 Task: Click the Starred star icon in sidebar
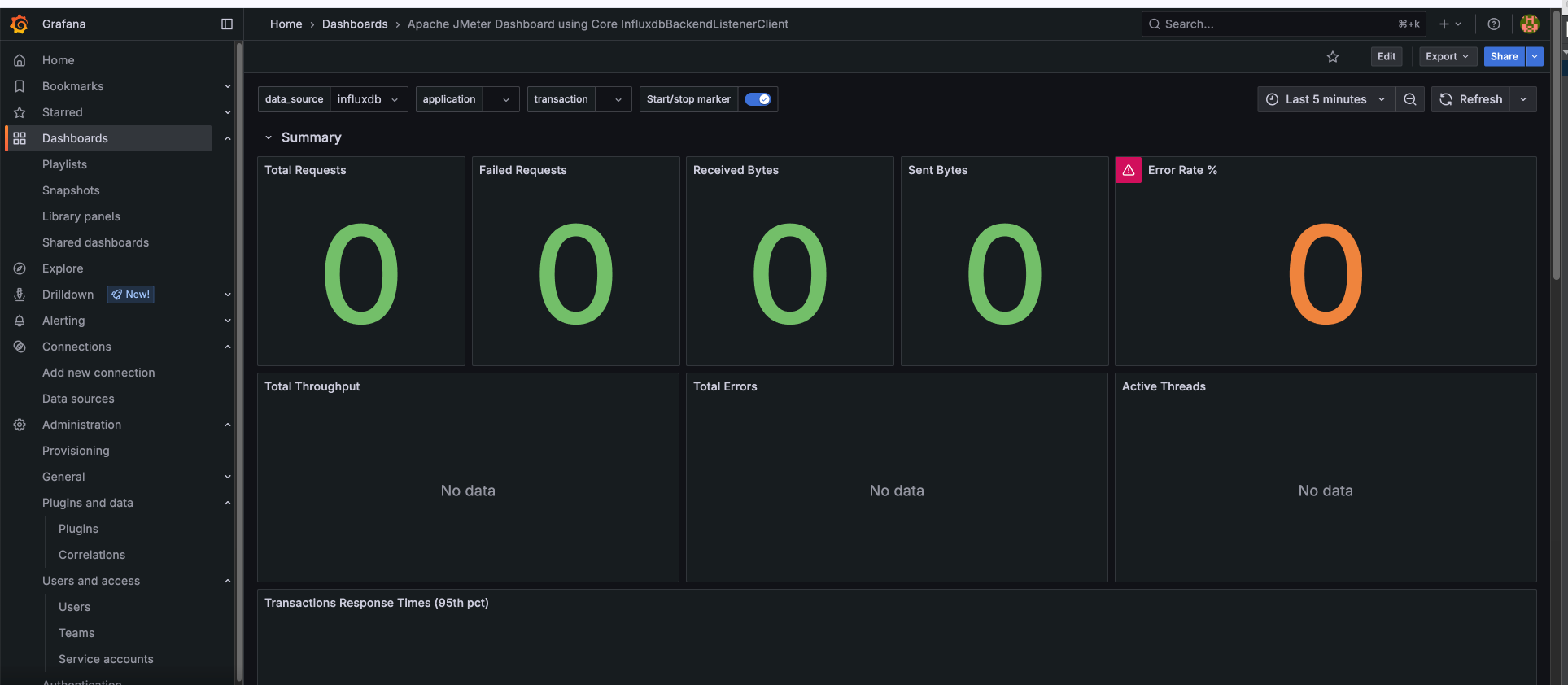click(20, 112)
